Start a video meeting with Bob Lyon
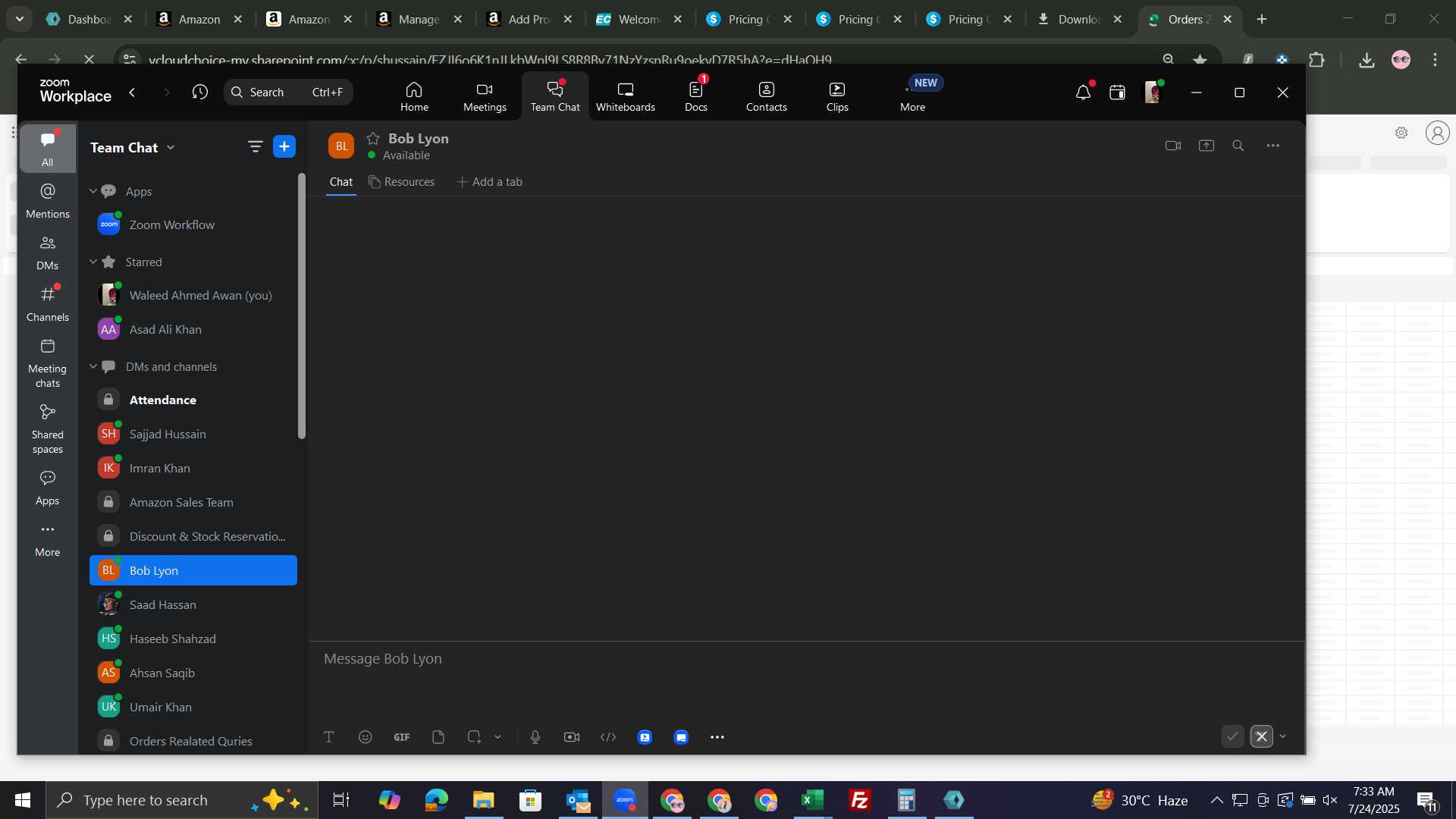 pos(1172,146)
